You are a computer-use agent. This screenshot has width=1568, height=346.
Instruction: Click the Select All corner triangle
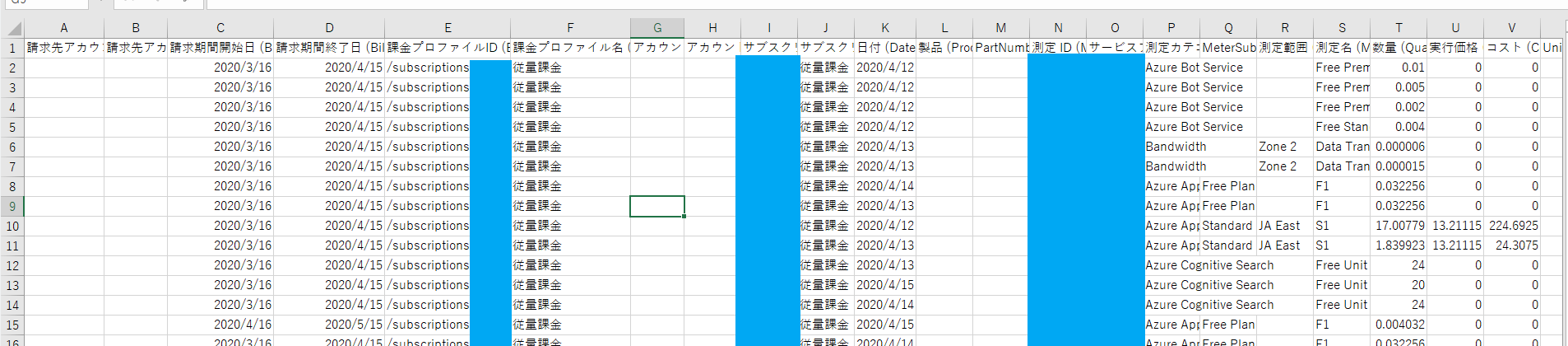(12, 28)
